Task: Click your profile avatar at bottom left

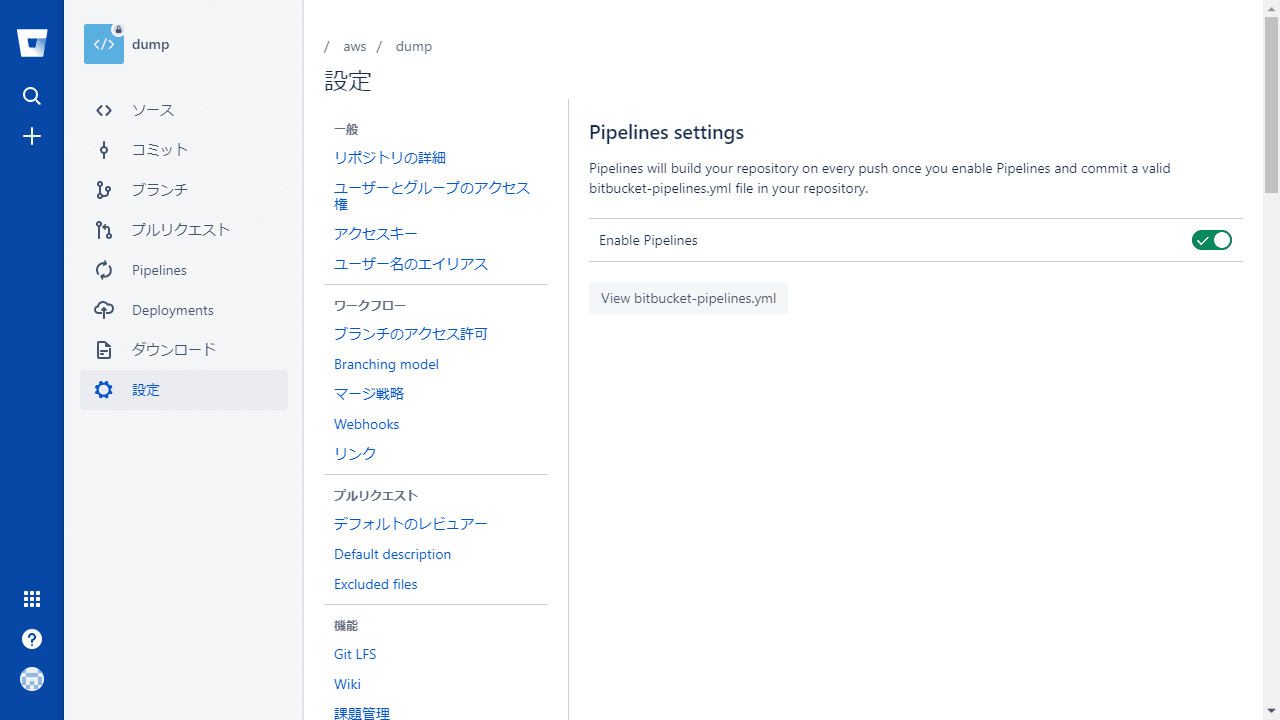Action: [32, 678]
